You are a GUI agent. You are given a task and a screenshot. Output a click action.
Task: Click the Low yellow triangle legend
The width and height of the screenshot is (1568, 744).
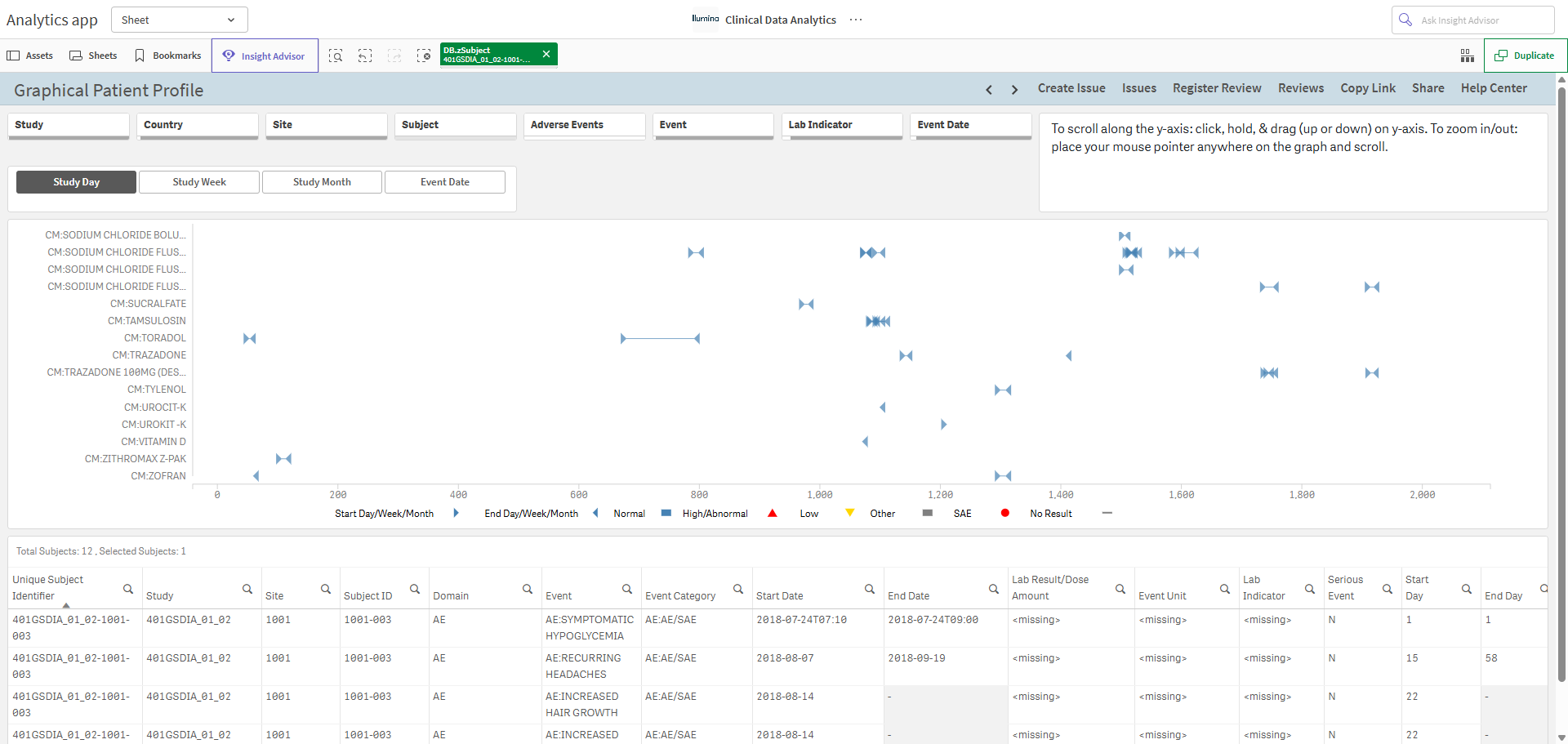pos(850,513)
